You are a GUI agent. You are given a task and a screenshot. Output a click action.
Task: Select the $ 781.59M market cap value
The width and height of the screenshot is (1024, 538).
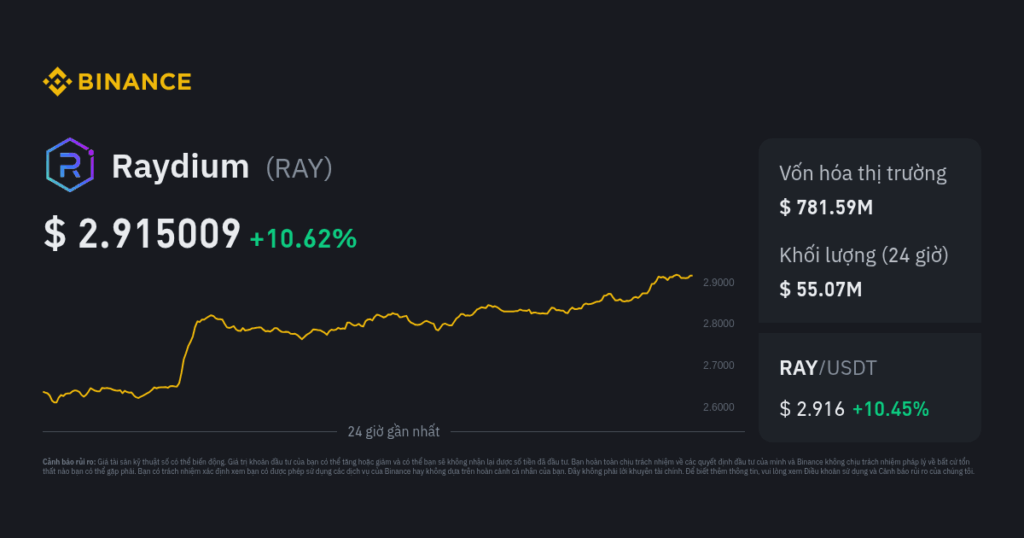pos(825,208)
